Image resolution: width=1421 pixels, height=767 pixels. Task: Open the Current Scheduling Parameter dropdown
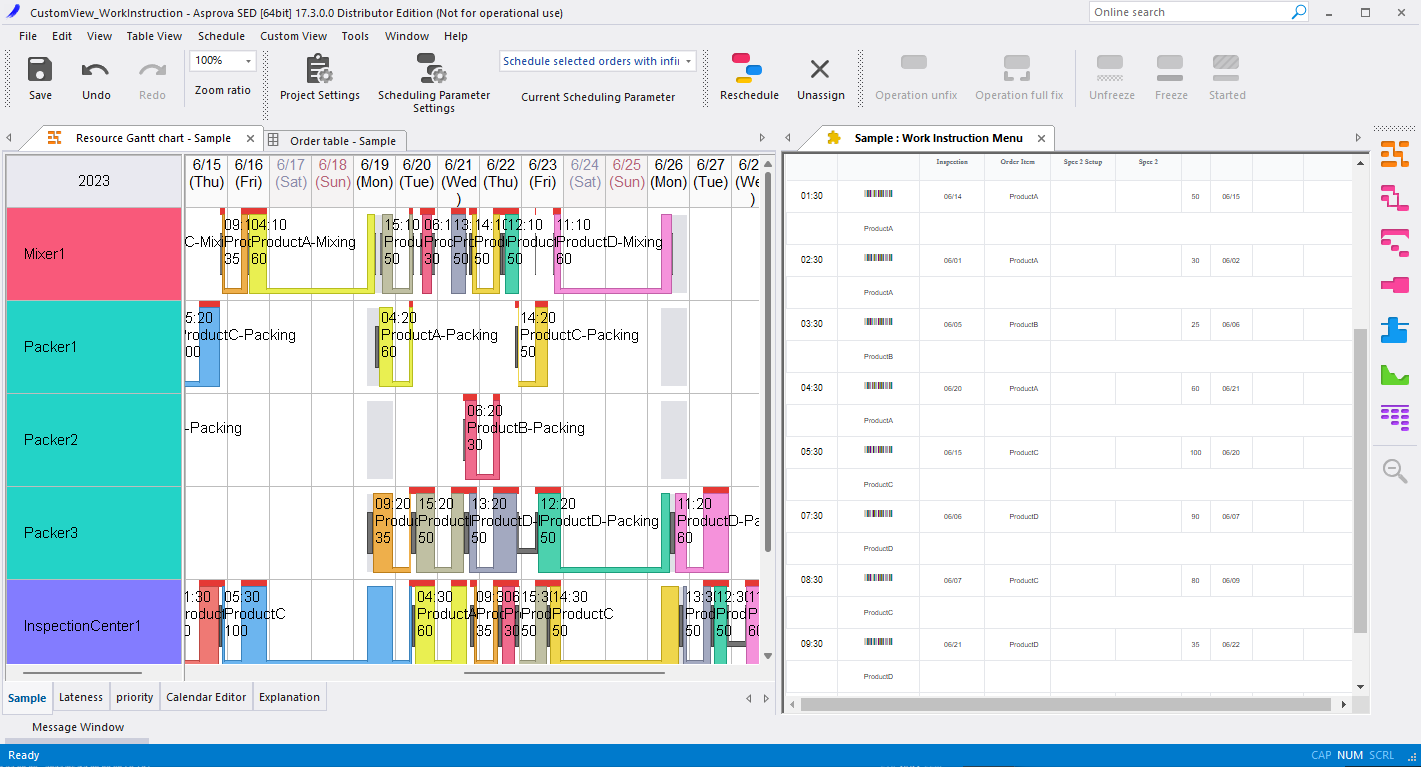click(x=688, y=61)
